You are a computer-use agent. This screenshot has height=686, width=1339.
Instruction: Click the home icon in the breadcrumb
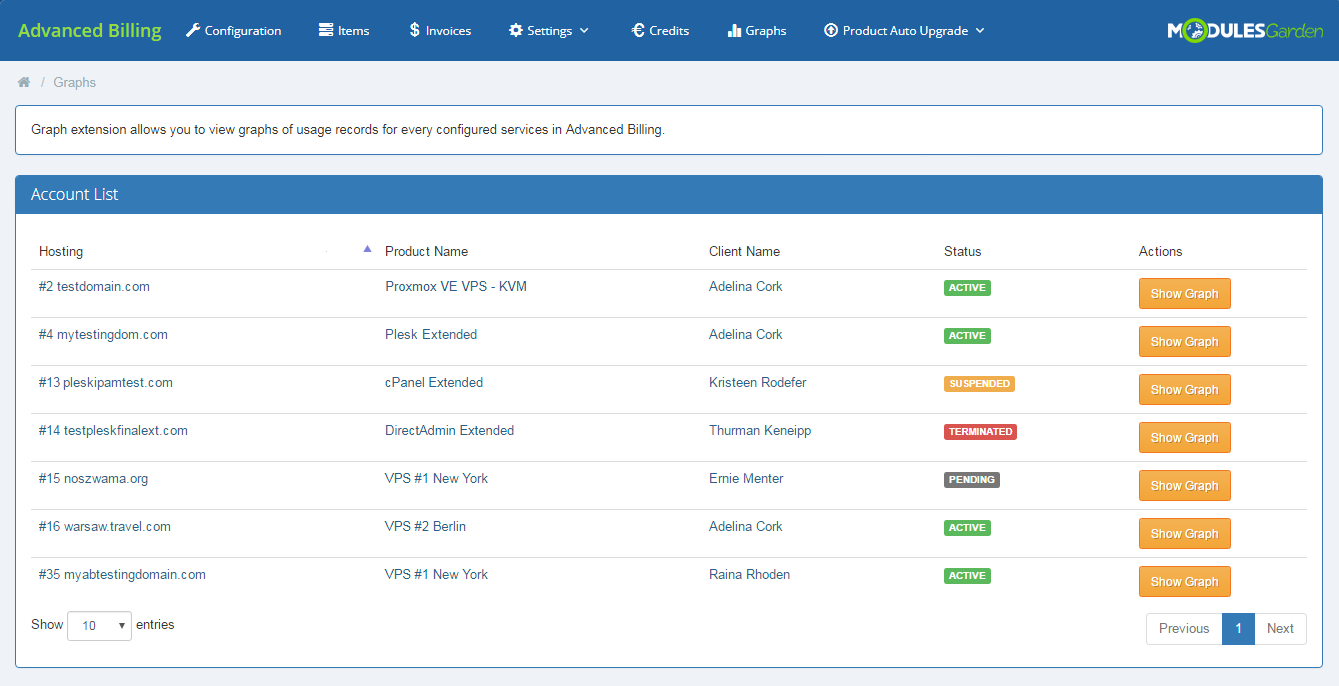[23, 81]
